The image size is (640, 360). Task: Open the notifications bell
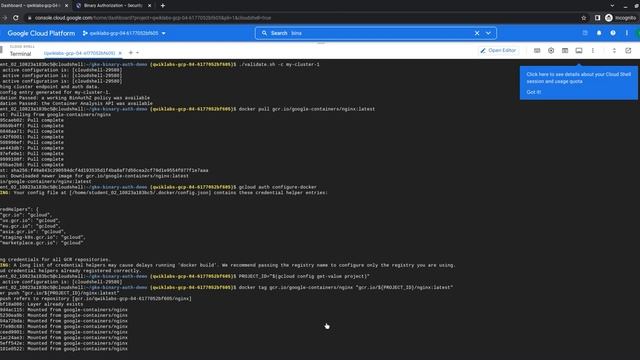tap(599, 33)
